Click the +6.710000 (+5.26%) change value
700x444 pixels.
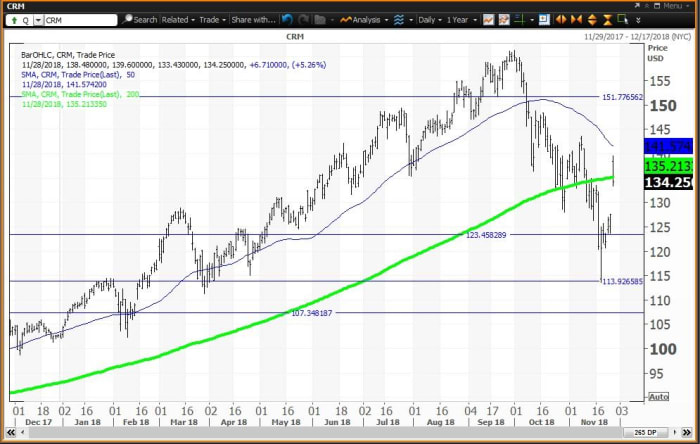[288, 65]
